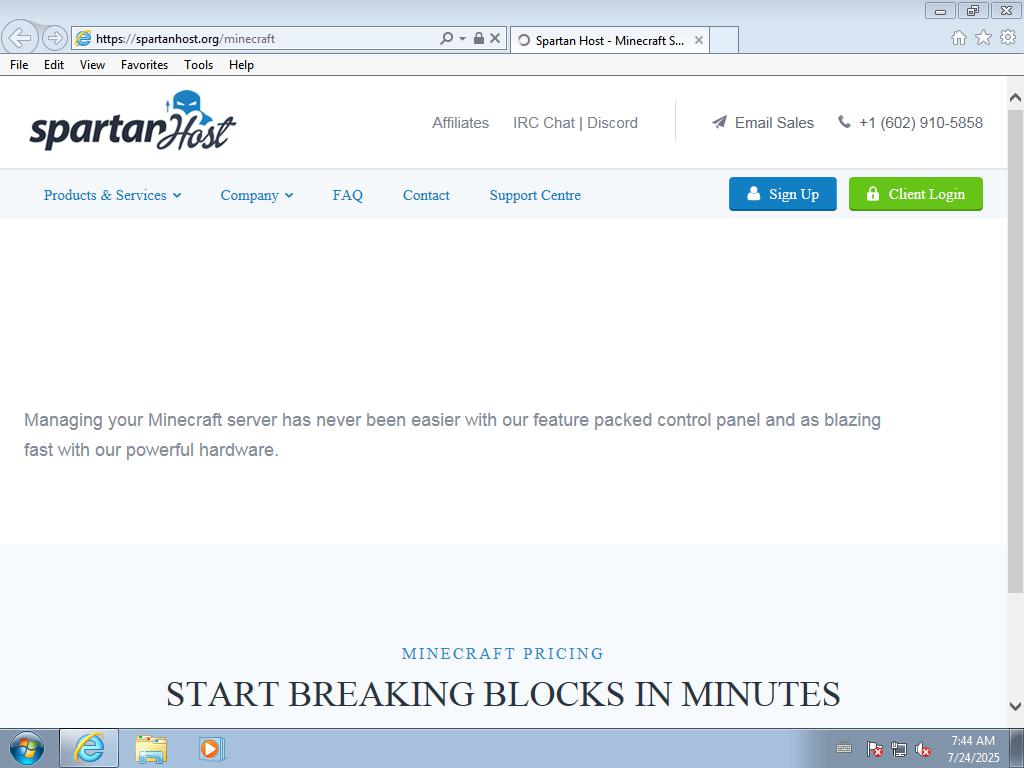The image size is (1024, 768).
Task: Click the phone number +1 (602) 910-5858
Action: tap(921, 123)
